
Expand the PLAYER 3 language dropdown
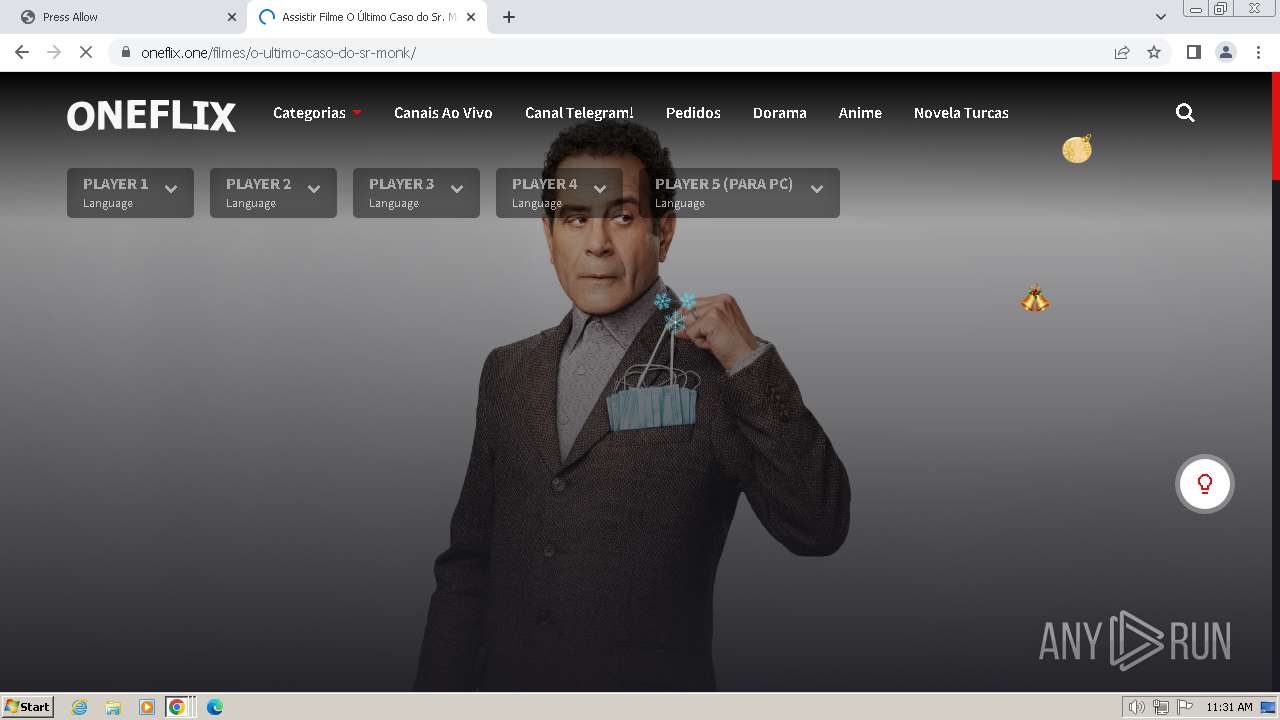416,192
